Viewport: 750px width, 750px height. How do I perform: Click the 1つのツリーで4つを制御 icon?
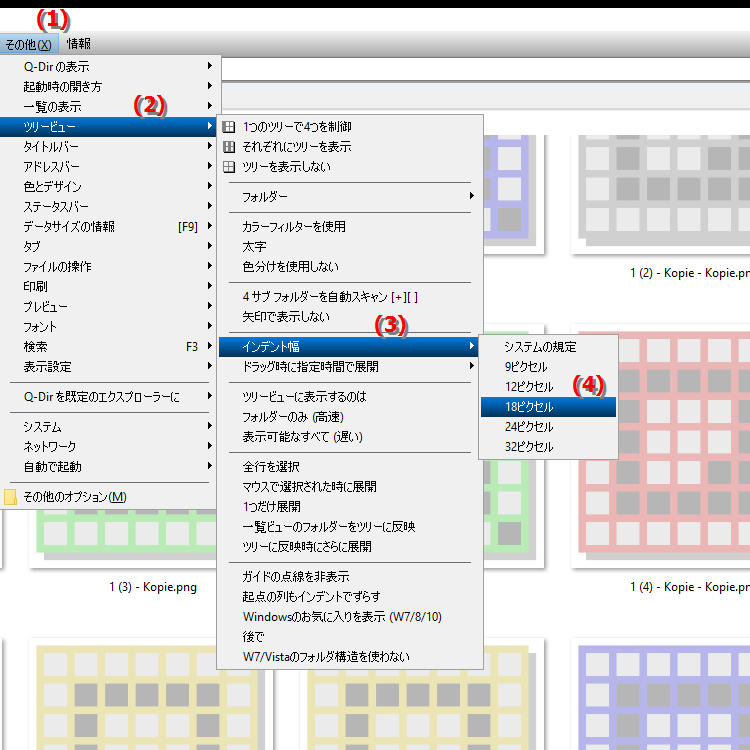tap(229, 127)
